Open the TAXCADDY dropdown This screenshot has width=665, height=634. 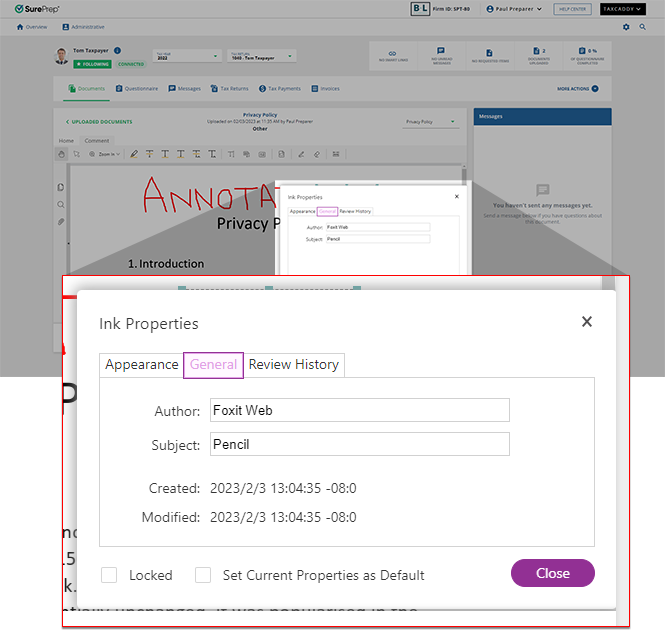pos(622,9)
